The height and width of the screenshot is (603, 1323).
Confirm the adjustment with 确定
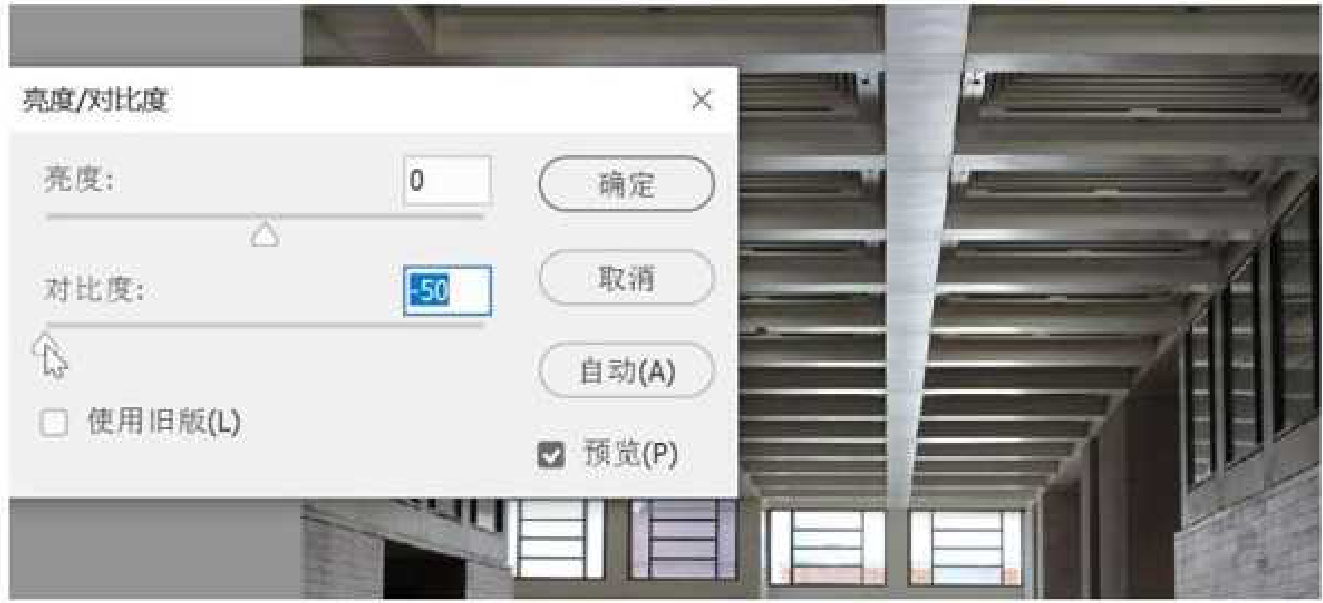coord(627,183)
